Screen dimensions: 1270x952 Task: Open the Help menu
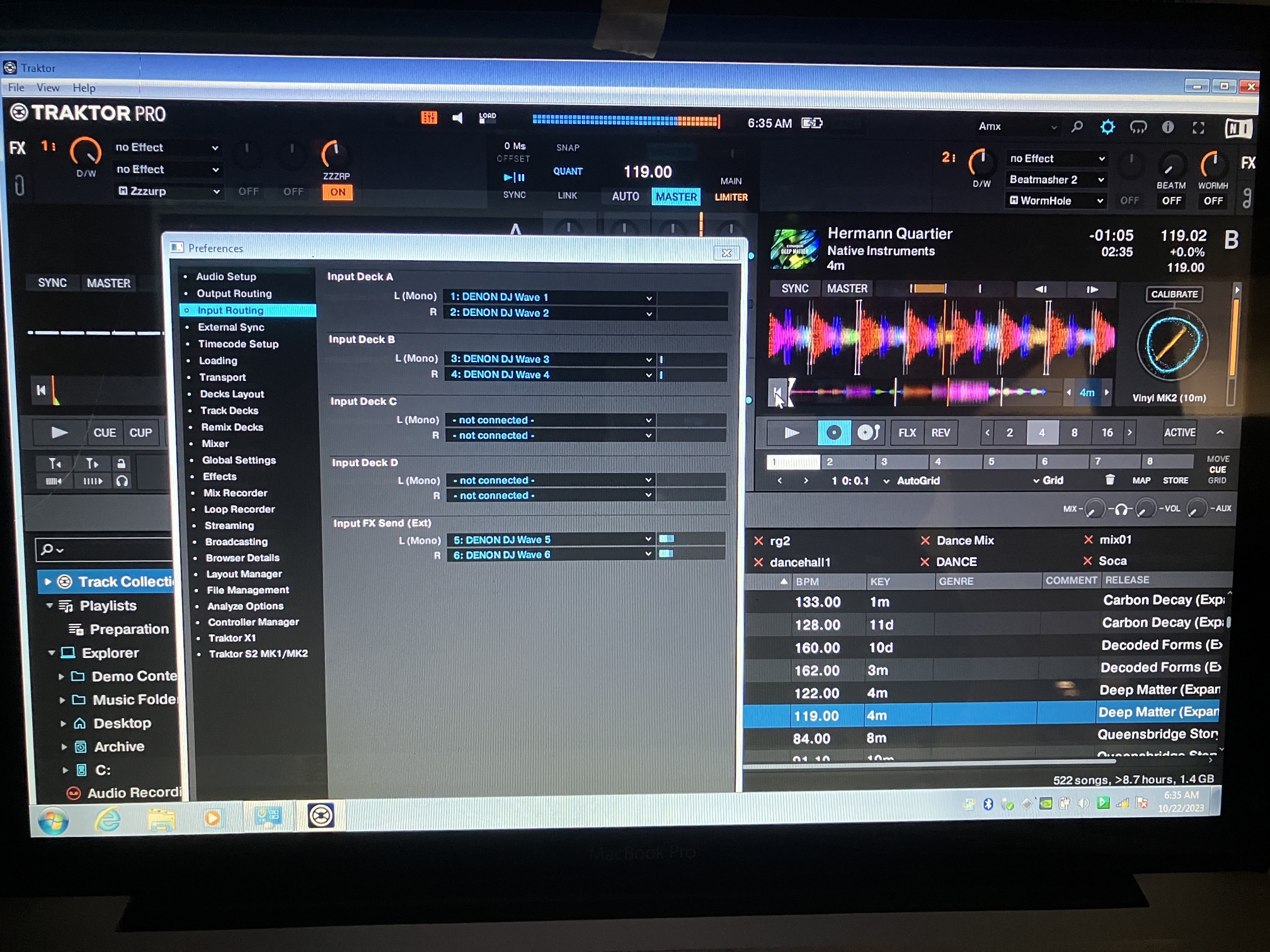tap(84, 88)
